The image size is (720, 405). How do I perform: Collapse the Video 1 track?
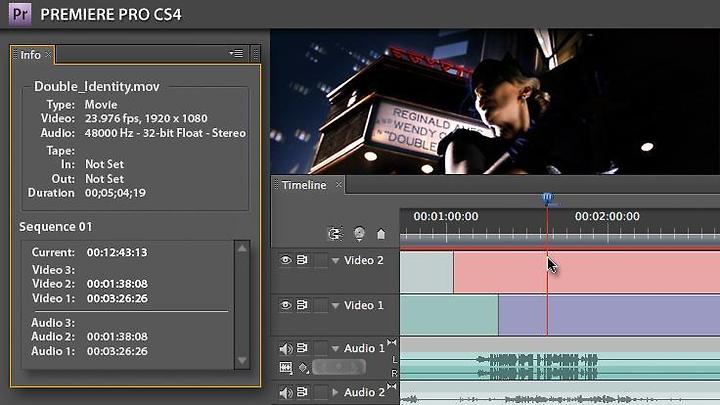pyautogui.click(x=335, y=306)
